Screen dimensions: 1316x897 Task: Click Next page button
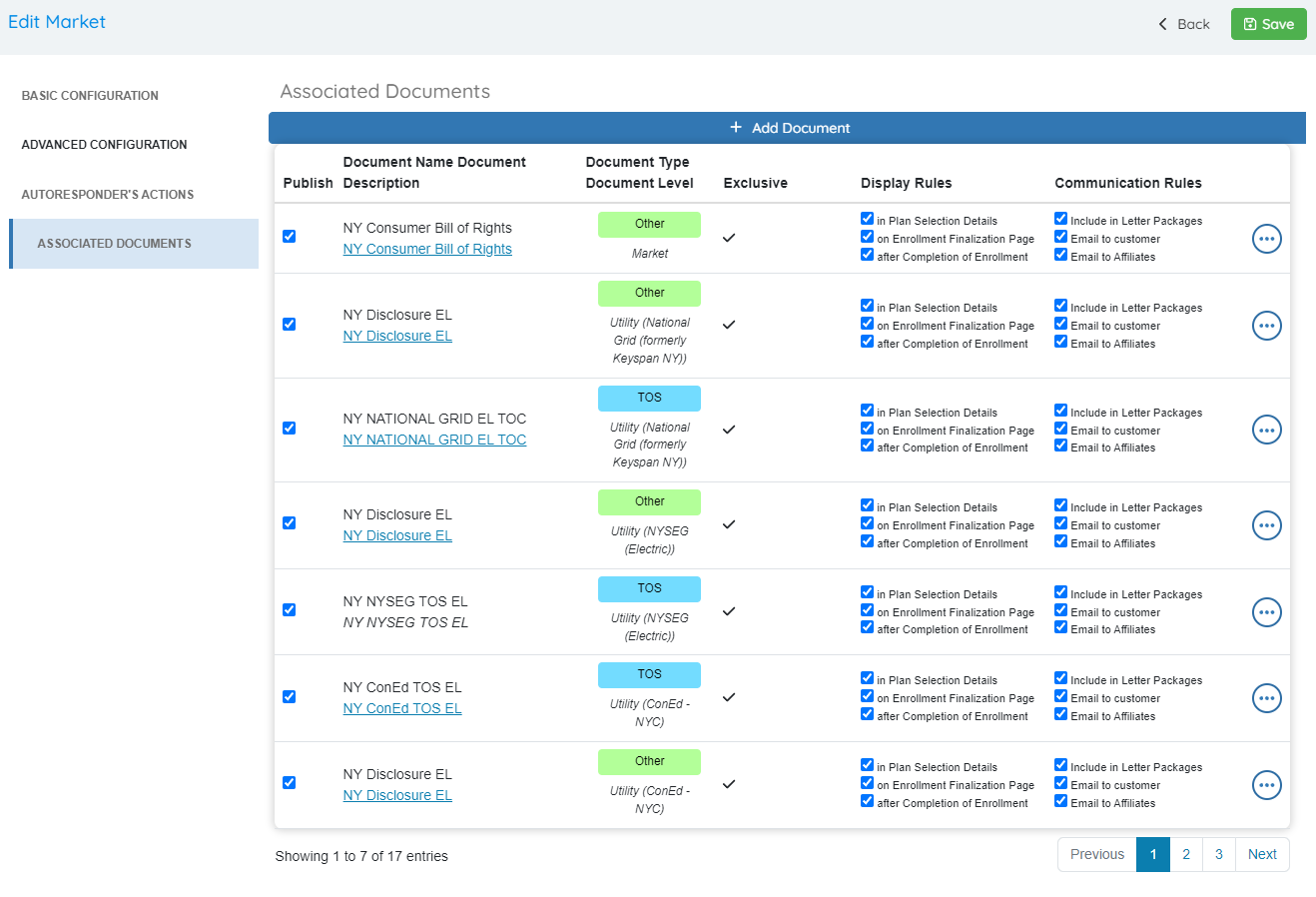tap(1262, 854)
